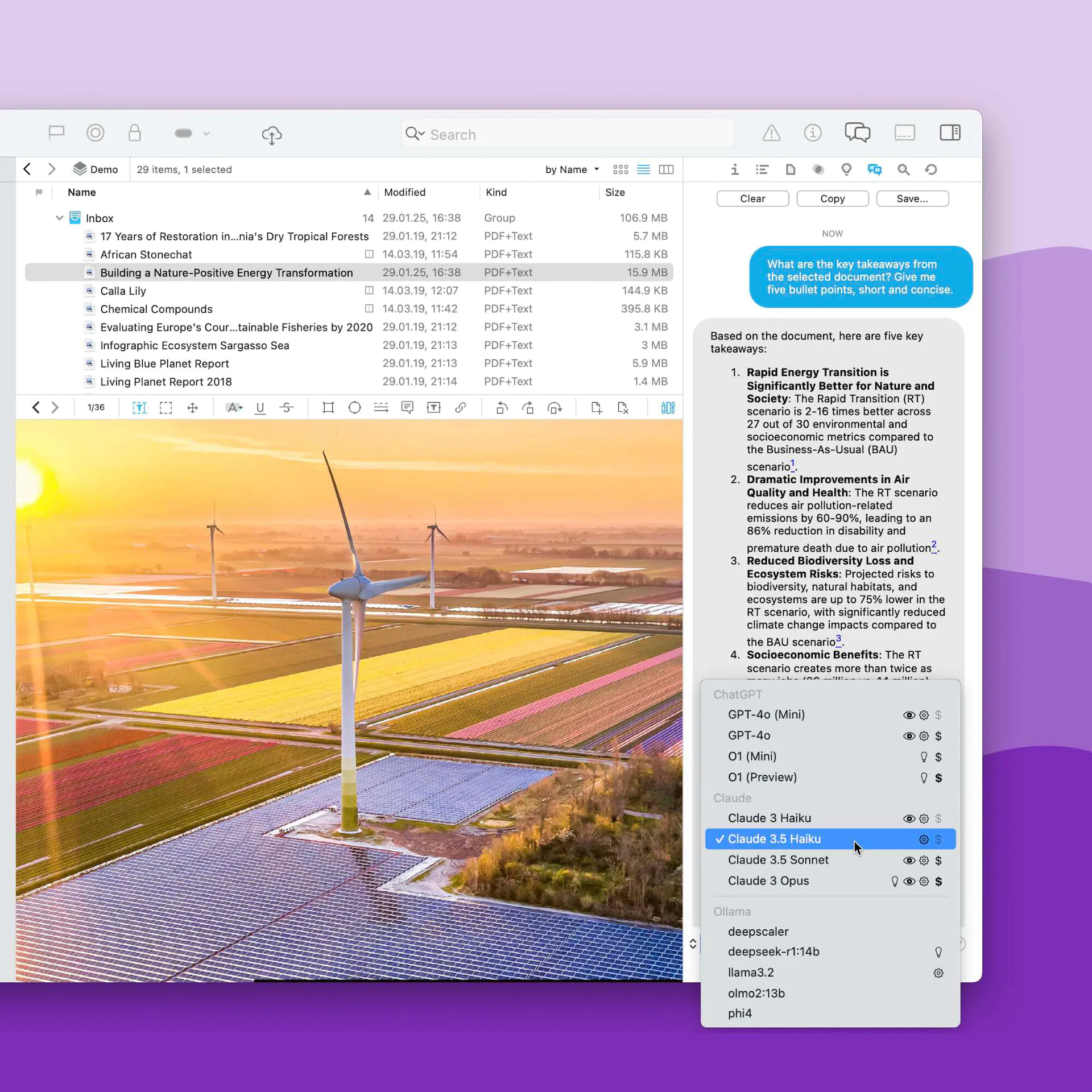
Task: Select the rectangular selection tool
Action: pyautogui.click(x=166, y=408)
